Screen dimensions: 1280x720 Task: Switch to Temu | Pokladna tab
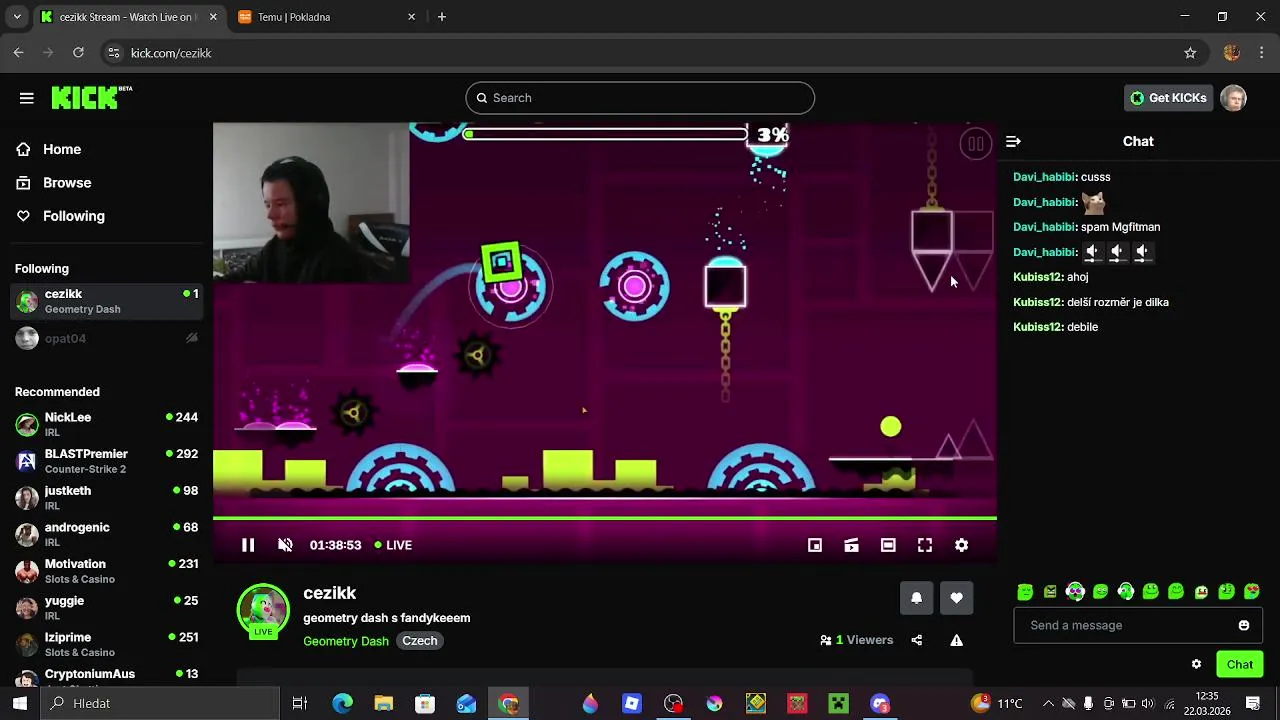(x=325, y=17)
